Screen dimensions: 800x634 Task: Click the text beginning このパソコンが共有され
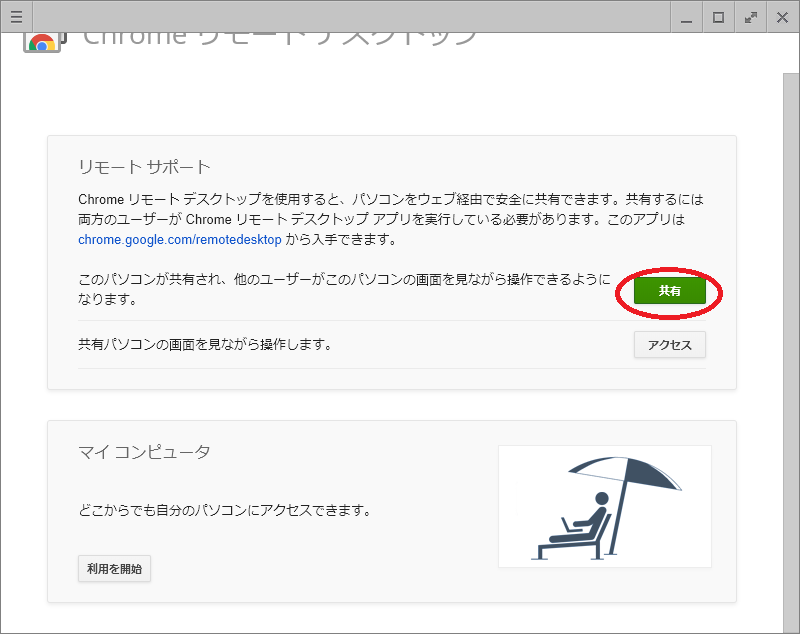point(344,289)
